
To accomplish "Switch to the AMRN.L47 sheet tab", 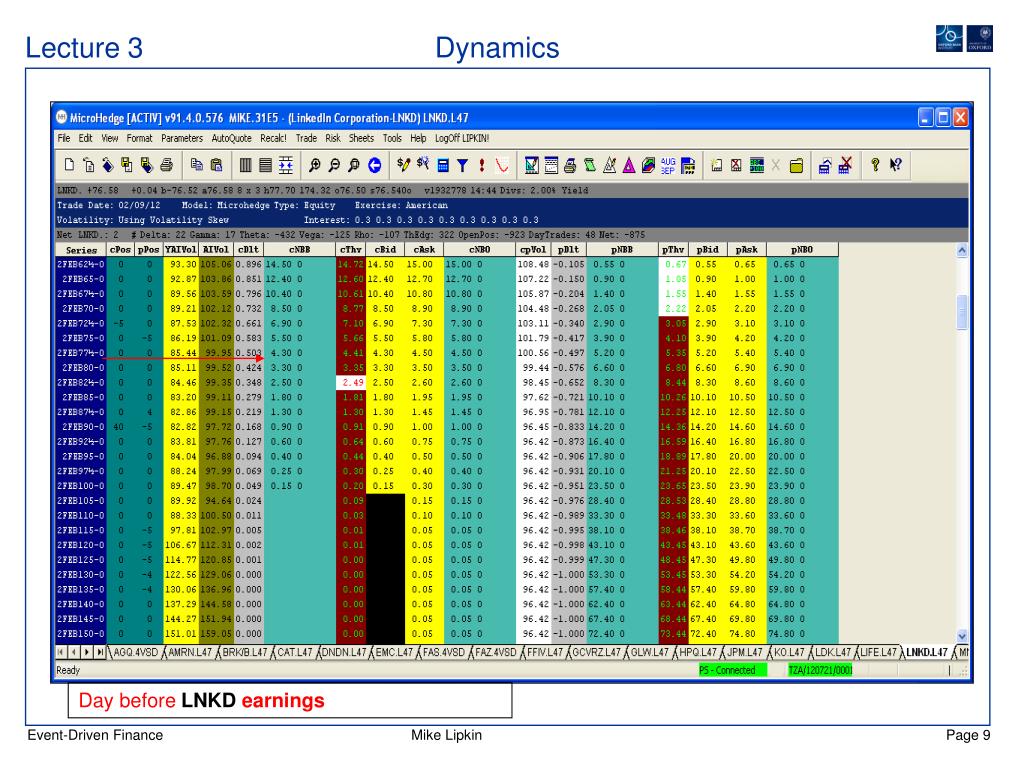I will click(x=189, y=652).
